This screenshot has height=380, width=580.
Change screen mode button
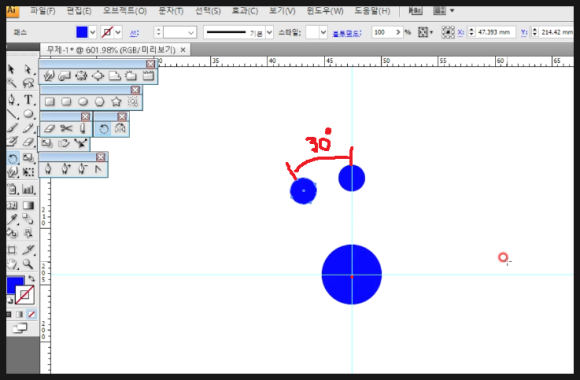20,328
